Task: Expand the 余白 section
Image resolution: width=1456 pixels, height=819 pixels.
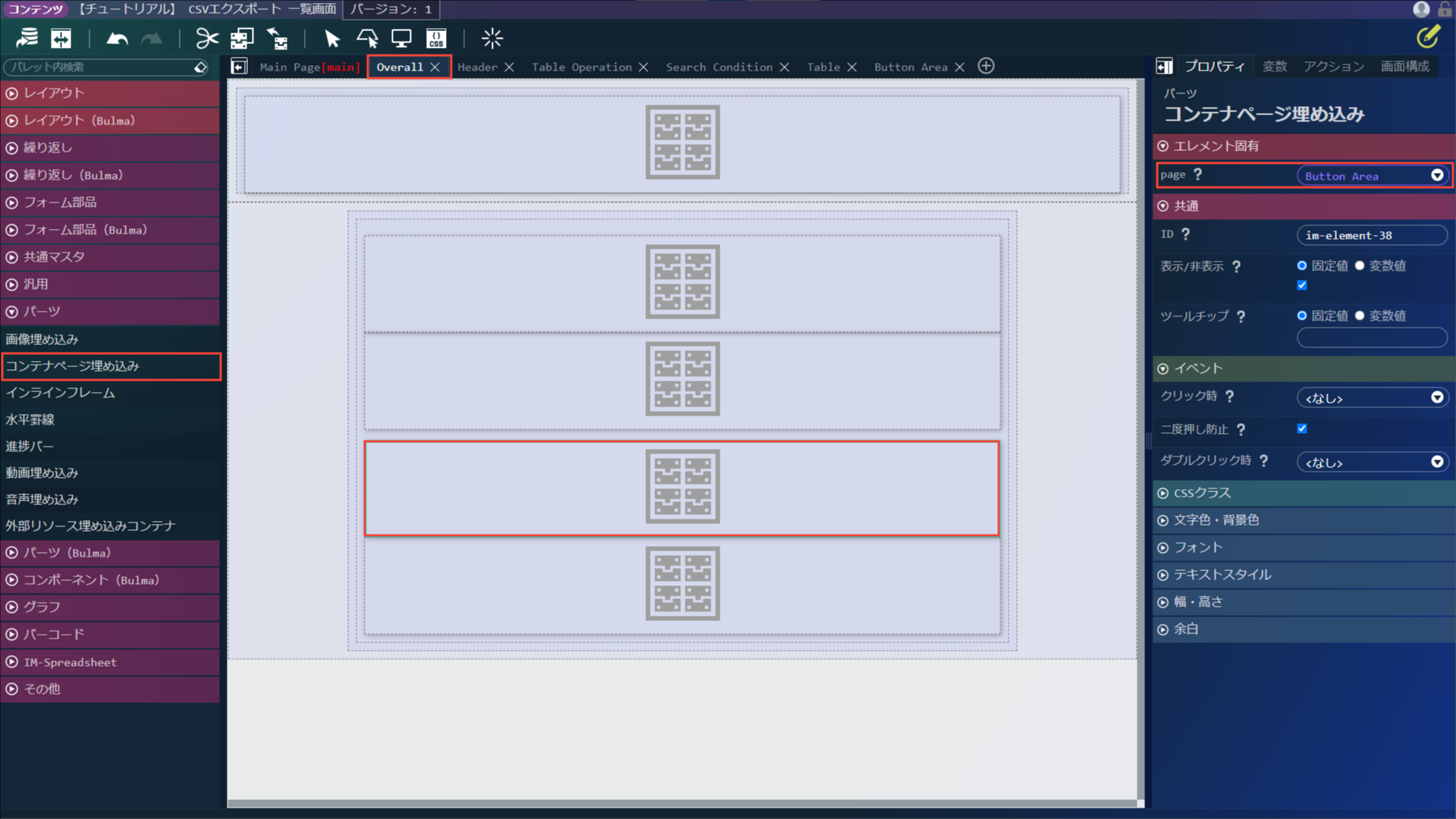Action: click(x=1304, y=629)
